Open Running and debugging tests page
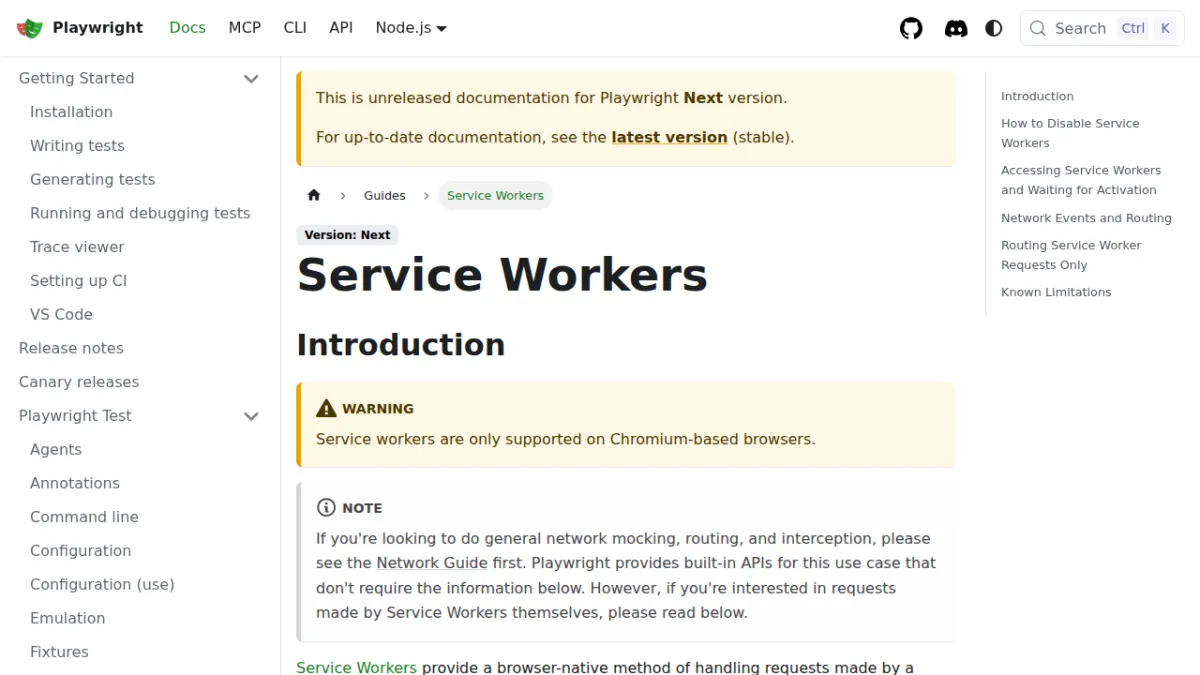This screenshot has width=1200, height=675. [140, 213]
